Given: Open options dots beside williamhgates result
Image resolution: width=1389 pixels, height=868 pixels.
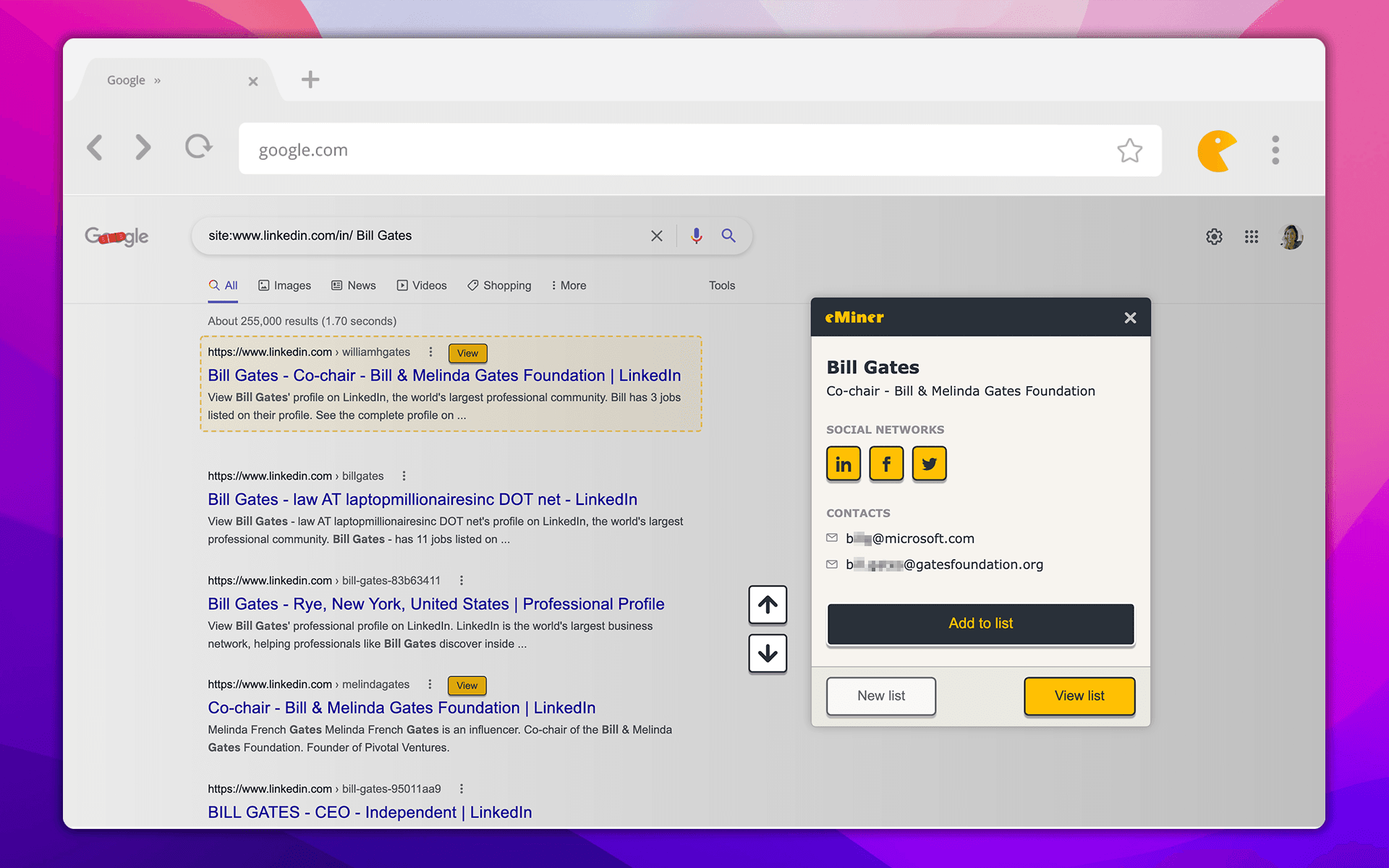Looking at the screenshot, I should pos(430,352).
